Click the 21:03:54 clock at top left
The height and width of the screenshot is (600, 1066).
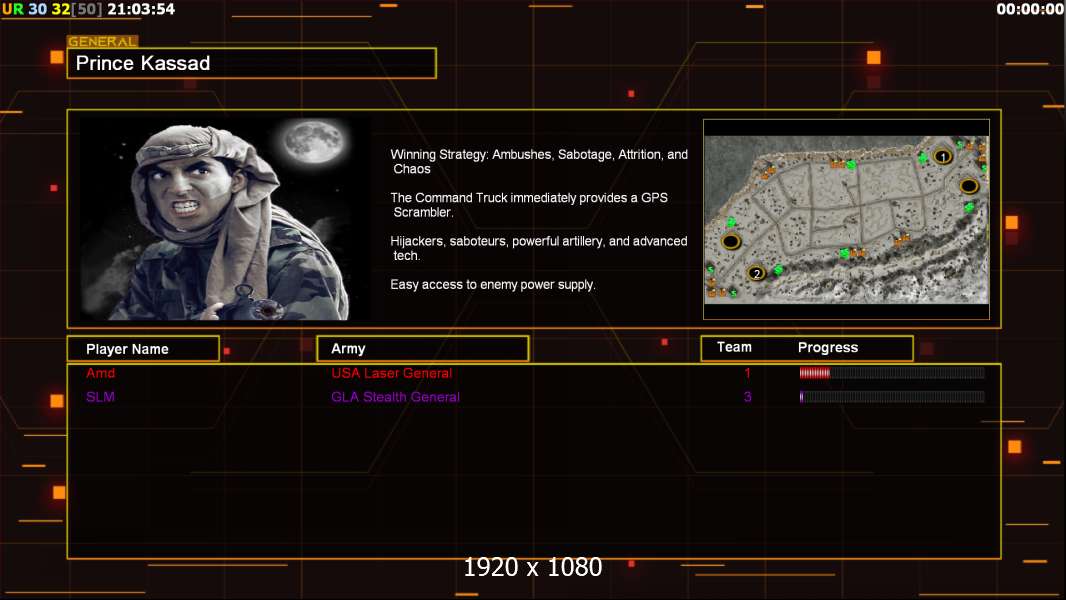click(141, 9)
